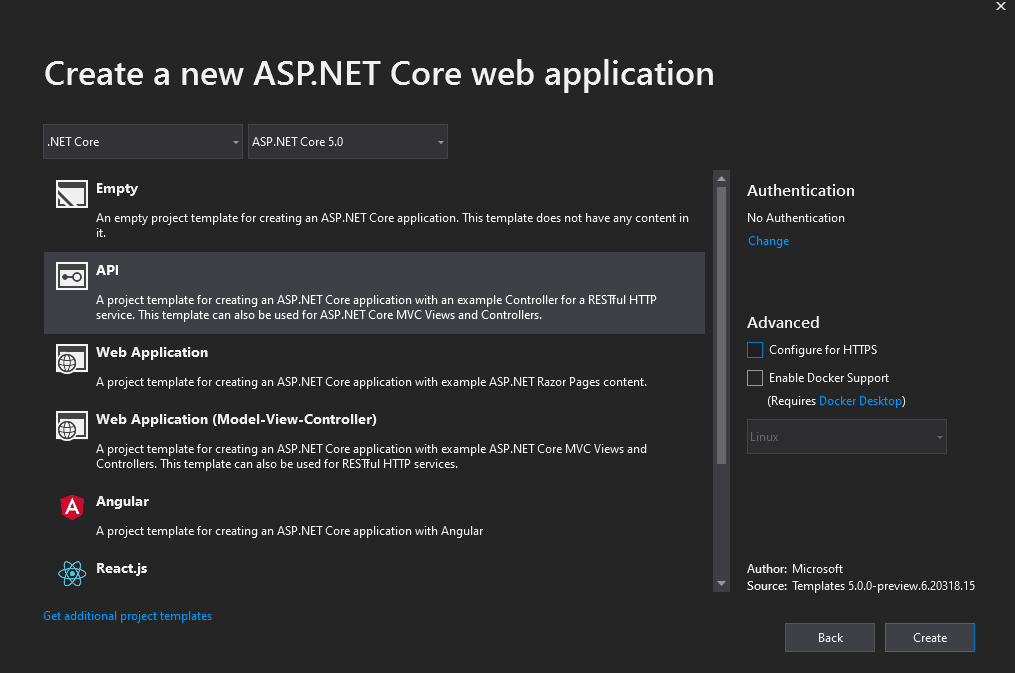Open the Docker Desktop link
The height and width of the screenshot is (673, 1015).
click(860, 401)
